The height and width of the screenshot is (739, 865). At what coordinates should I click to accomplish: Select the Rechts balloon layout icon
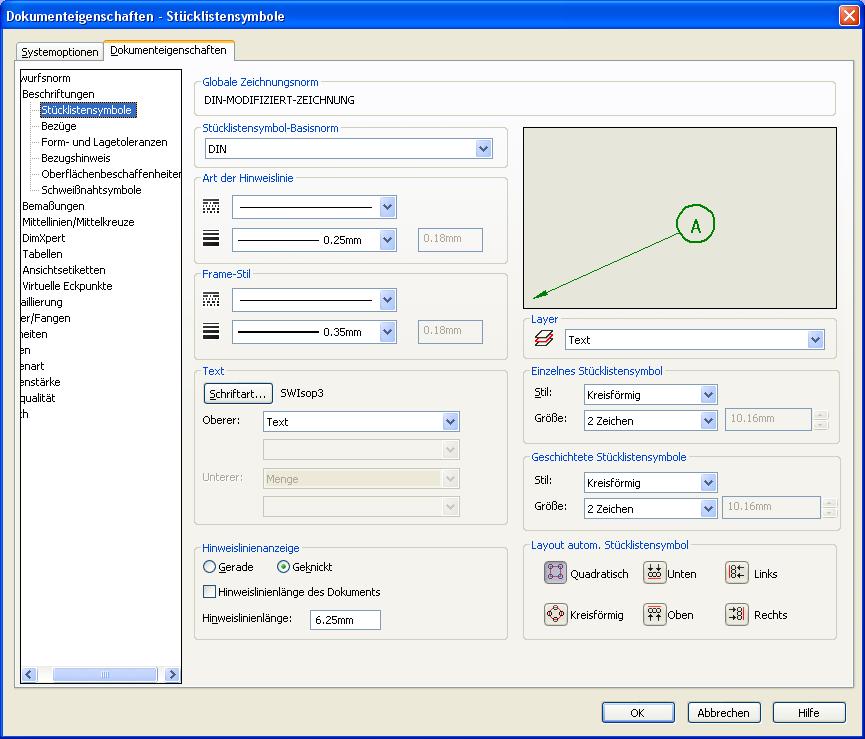pyautogui.click(x=736, y=614)
